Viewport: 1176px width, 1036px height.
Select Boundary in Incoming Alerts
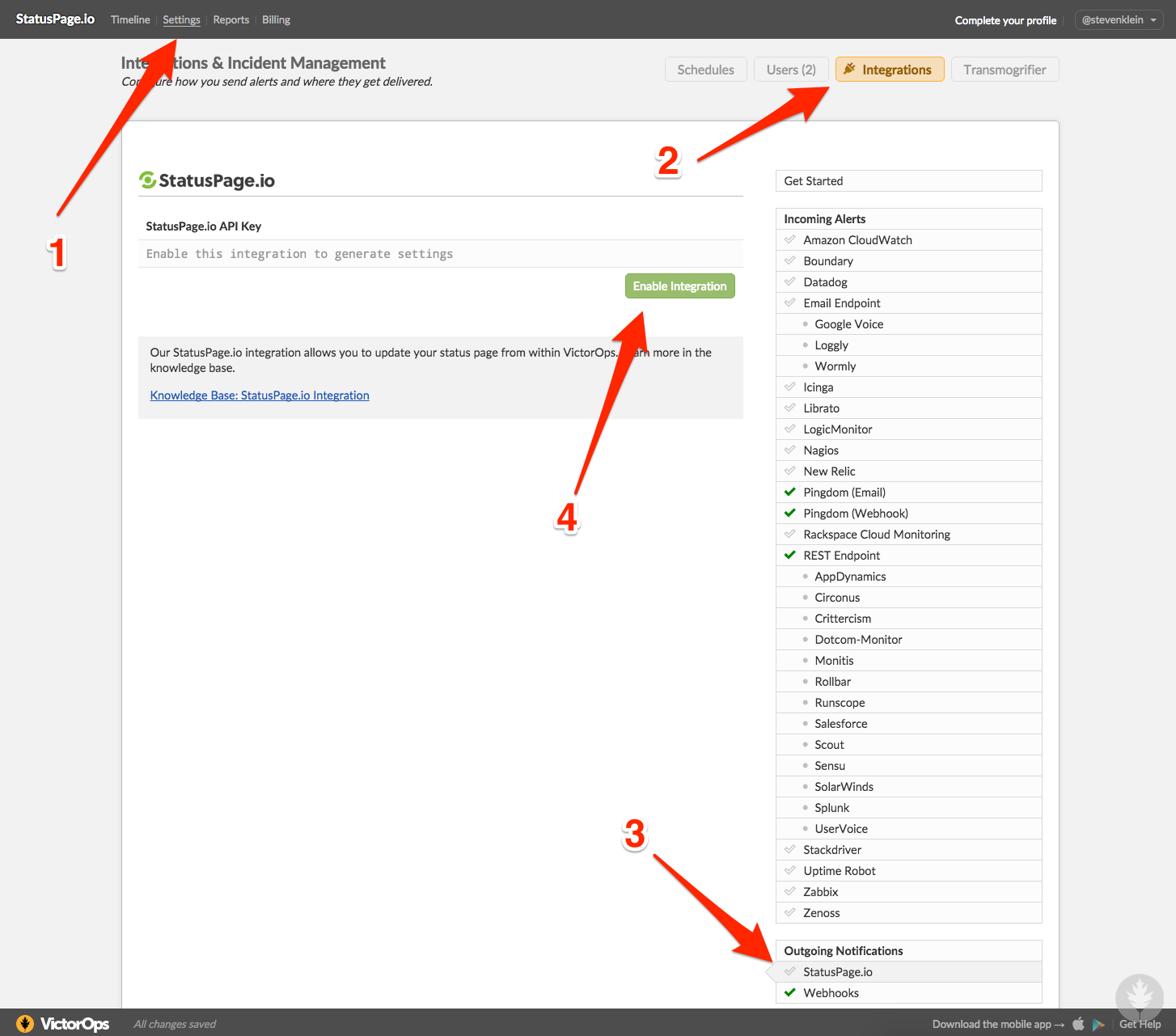(908, 261)
